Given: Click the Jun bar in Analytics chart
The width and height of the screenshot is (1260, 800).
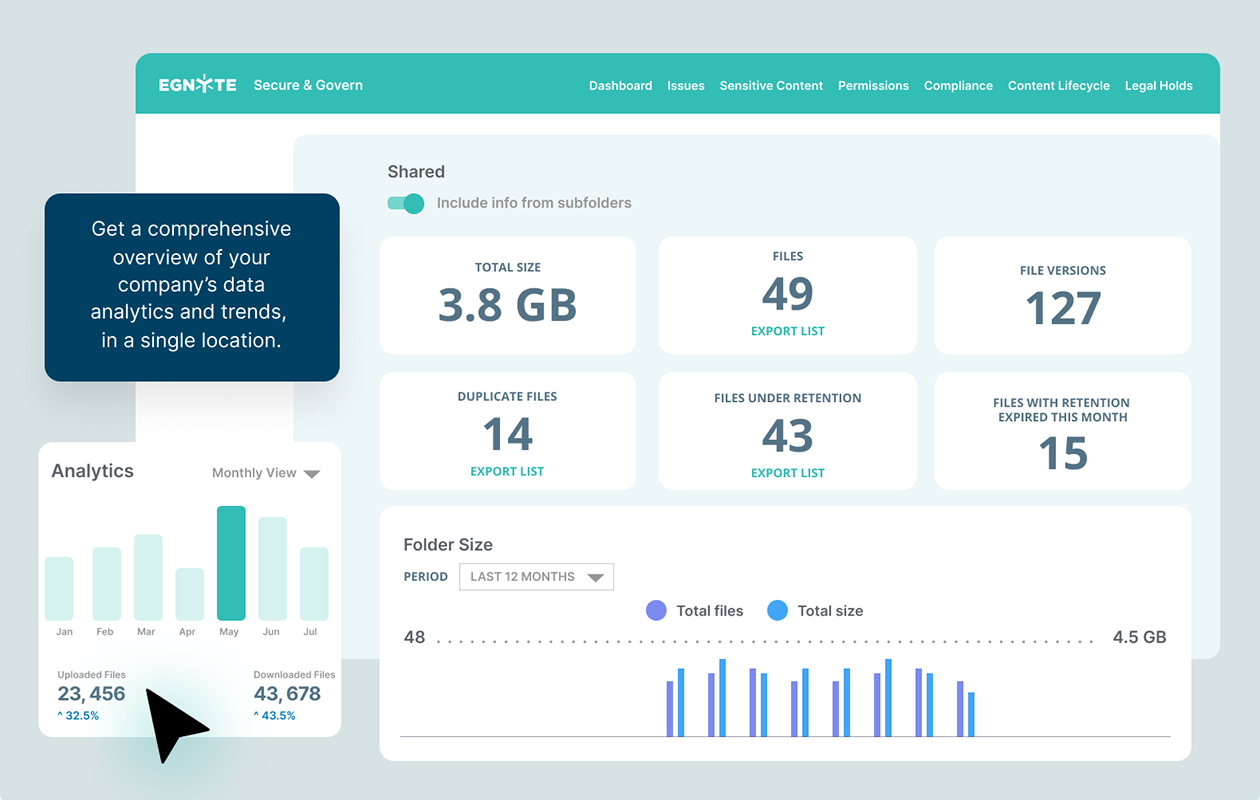Looking at the screenshot, I should [273, 568].
